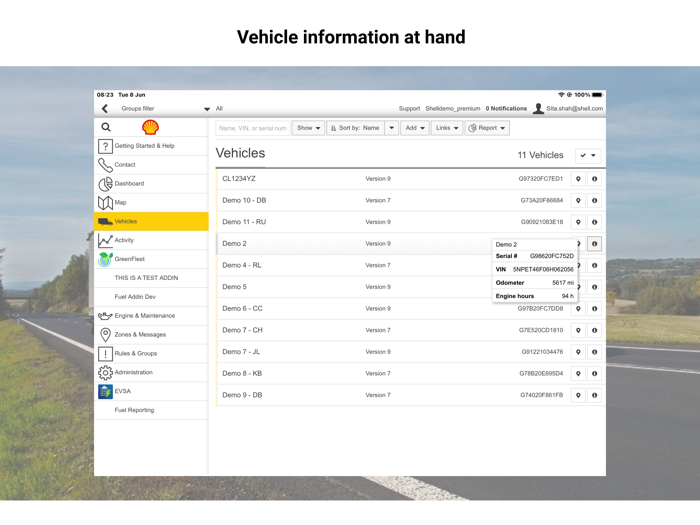Show info for Demo 5

[595, 287]
